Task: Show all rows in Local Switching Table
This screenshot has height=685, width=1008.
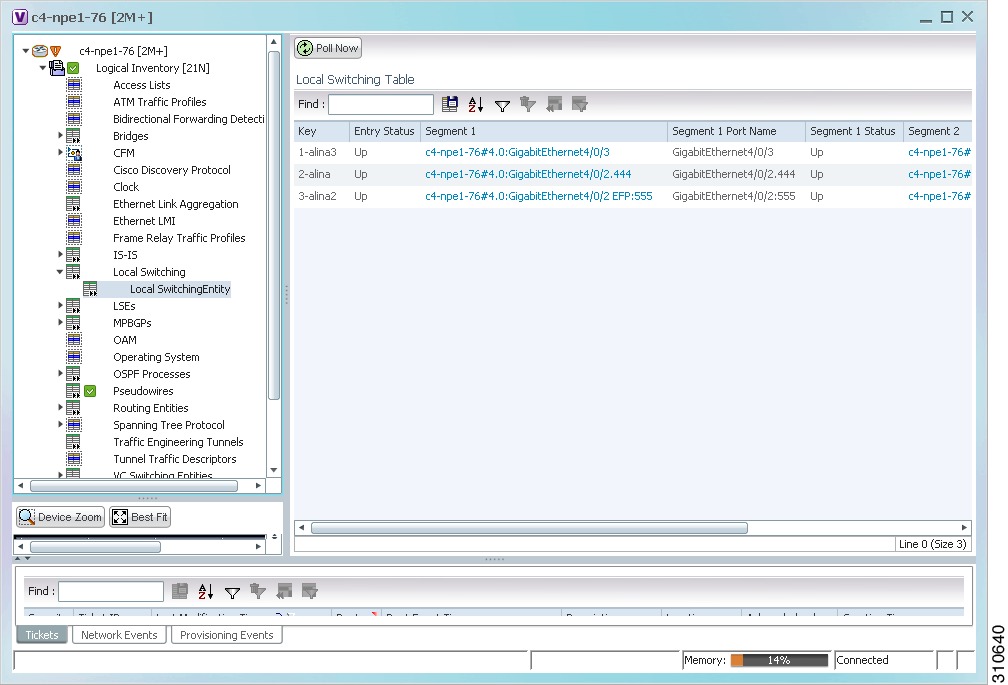Action: (554, 104)
